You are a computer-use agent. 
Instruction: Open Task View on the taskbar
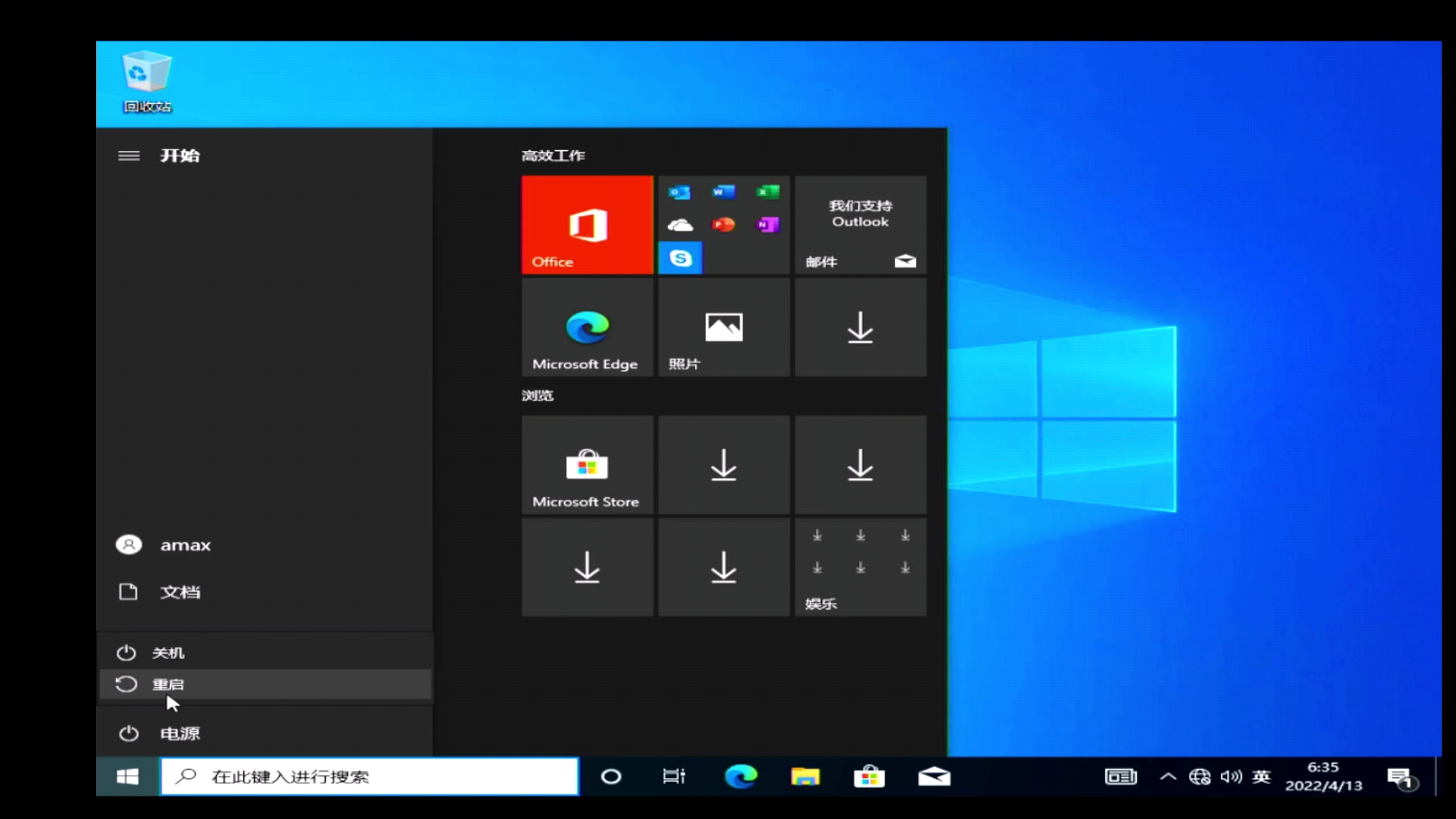tap(673, 777)
